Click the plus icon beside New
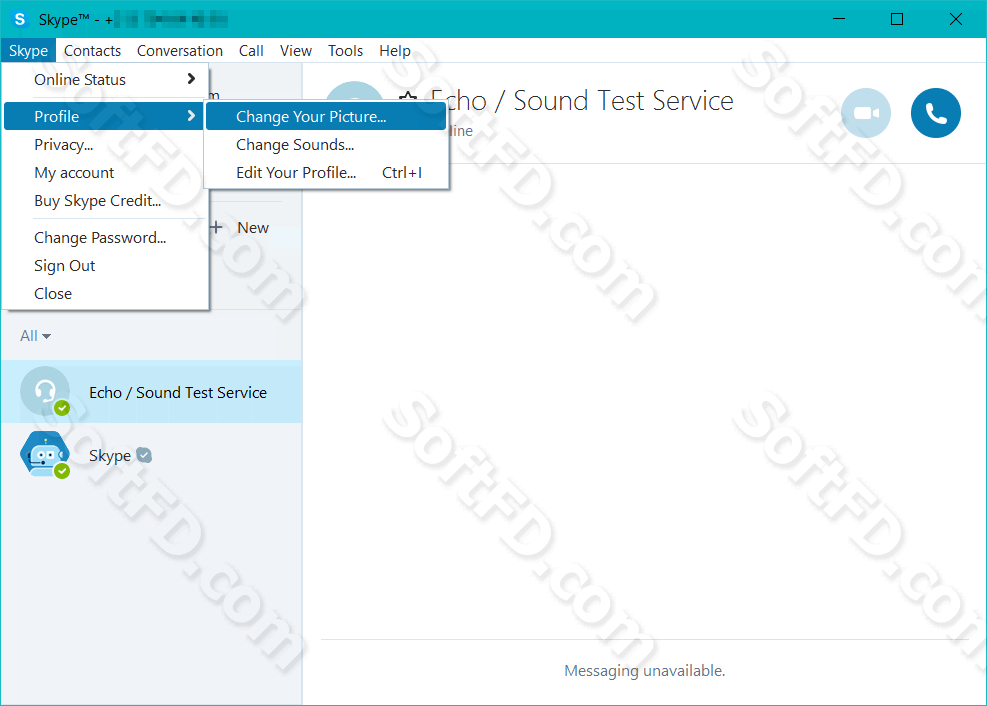Image resolution: width=987 pixels, height=706 pixels. (216, 227)
